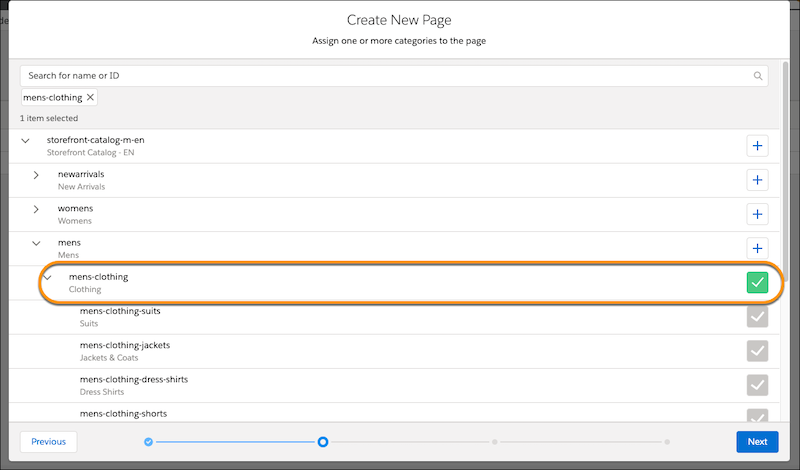This screenshot has width=800, height=470.
Task: Add womens category with plus icon
Action: pos(757,214)
